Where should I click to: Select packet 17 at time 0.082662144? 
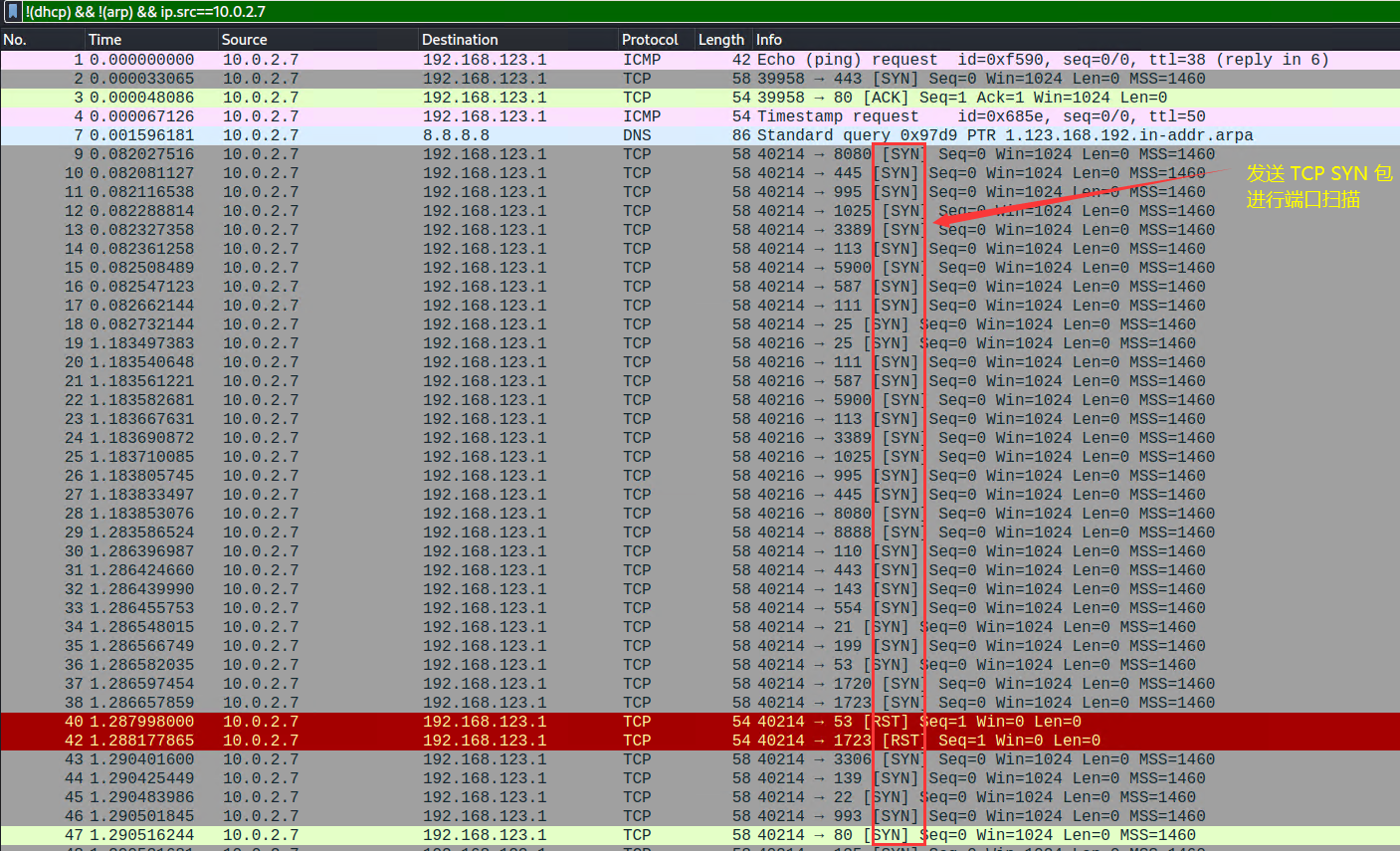[700, 306]
